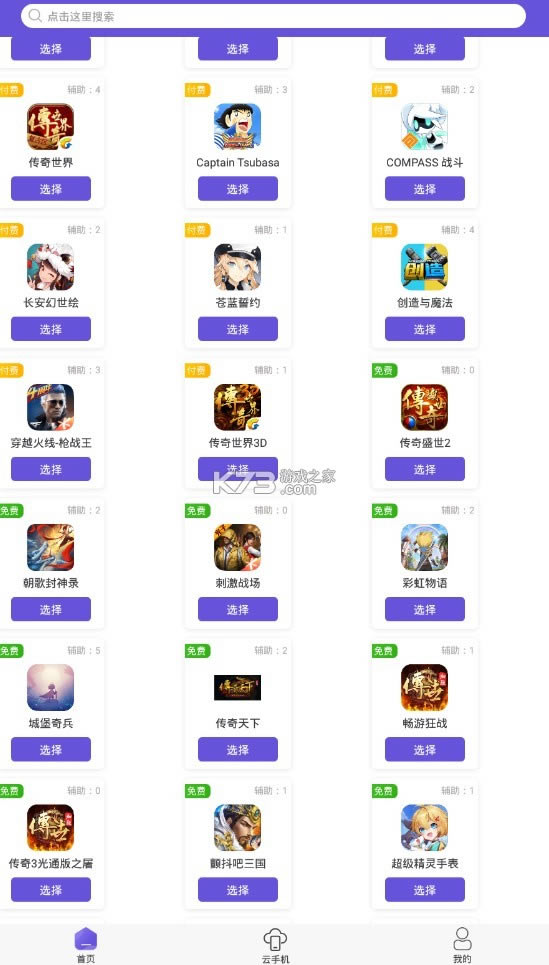Switch to the 云手机 tab
Screen dimensions: 549x965
click(x=275, y=946)
